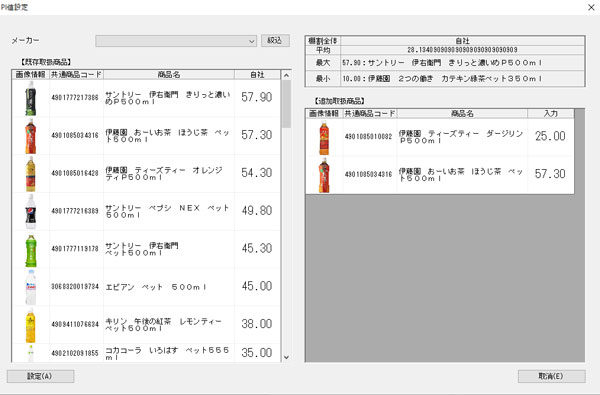The image size is (600, 395).
Task: Open the メーカー dropdown list
Action: (x=176, y=41)
